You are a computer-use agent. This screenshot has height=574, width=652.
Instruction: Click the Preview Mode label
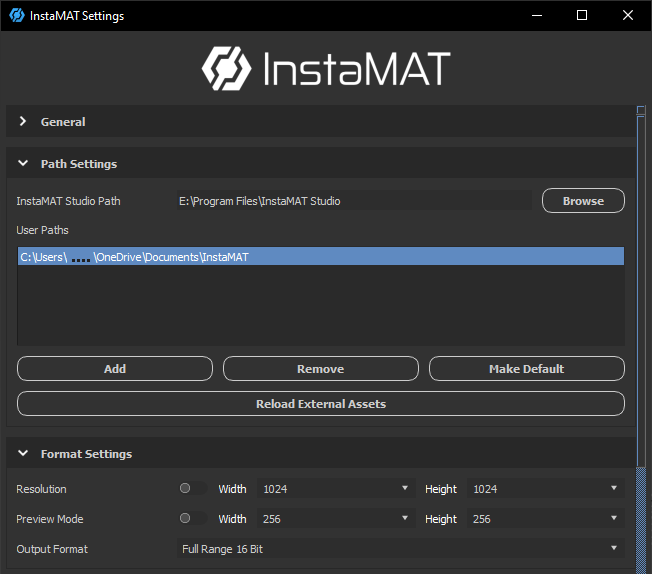[x=49, y=519]
